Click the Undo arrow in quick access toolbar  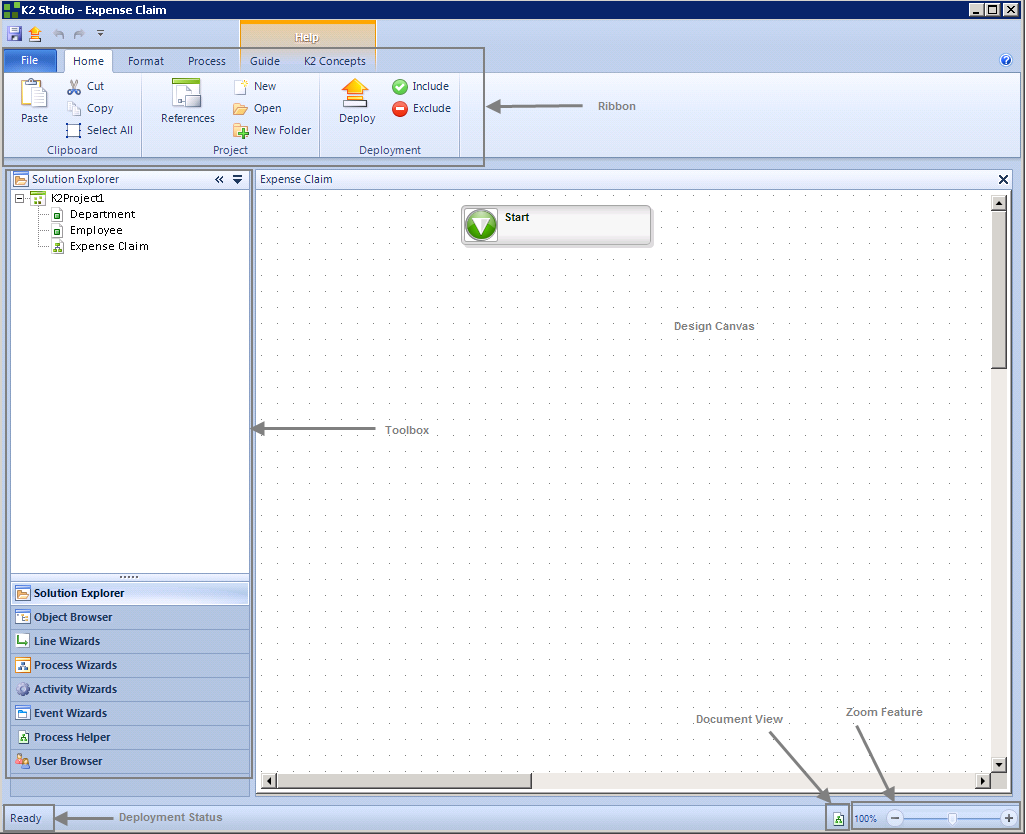pos(59,33)
